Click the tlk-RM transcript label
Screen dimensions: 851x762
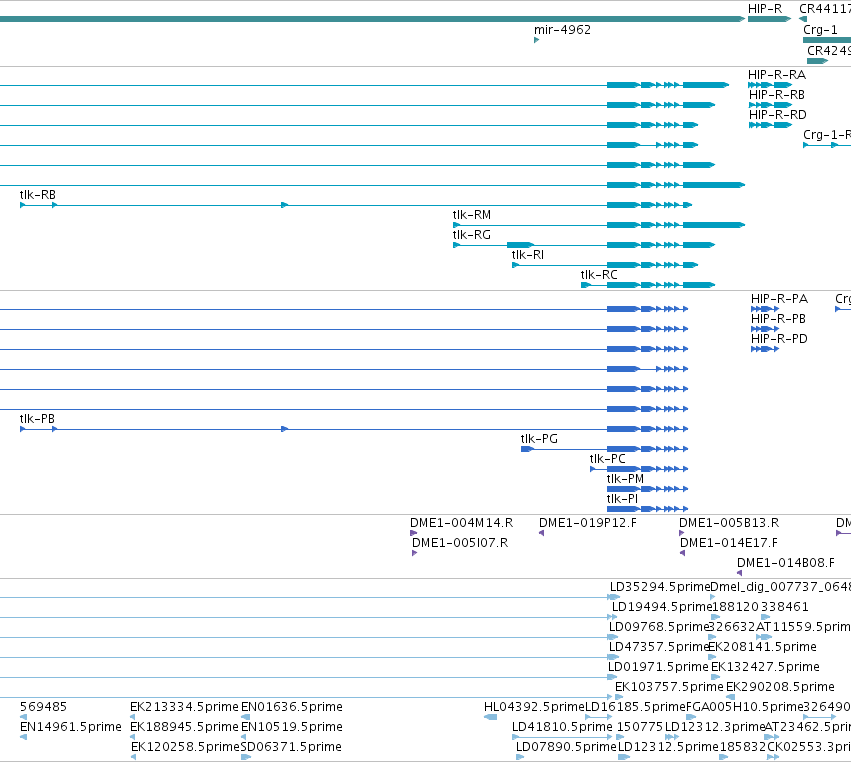472,214
